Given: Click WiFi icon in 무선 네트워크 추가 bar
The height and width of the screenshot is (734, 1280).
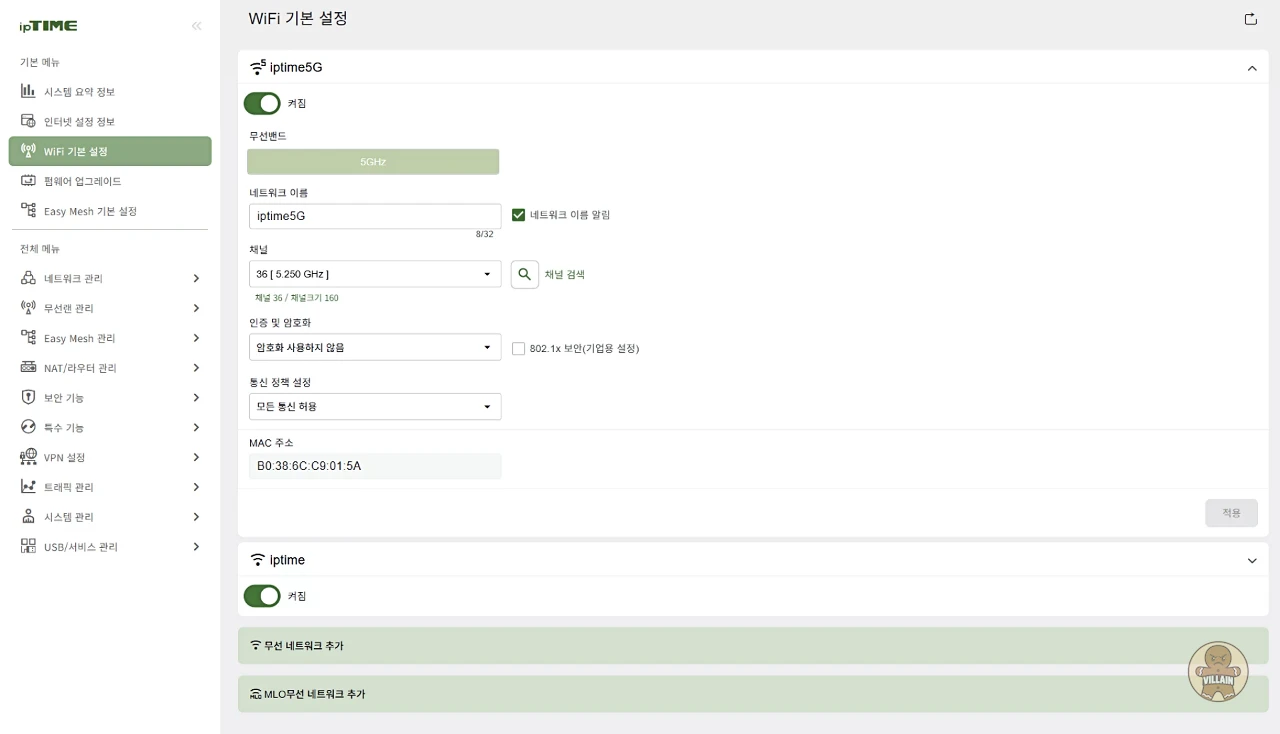Looking at the screenshot, I should tap(256, 646).
